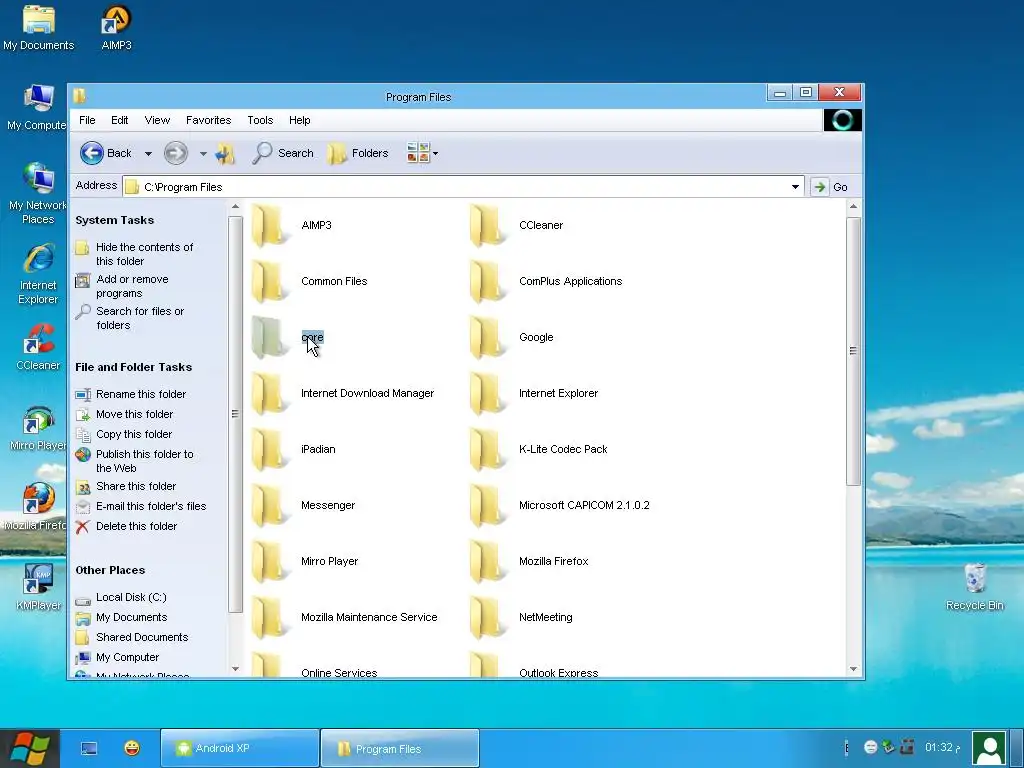The image size is (1024, 768).
Task: Click Copy this folder task
Action: click(x=134, y=434)
